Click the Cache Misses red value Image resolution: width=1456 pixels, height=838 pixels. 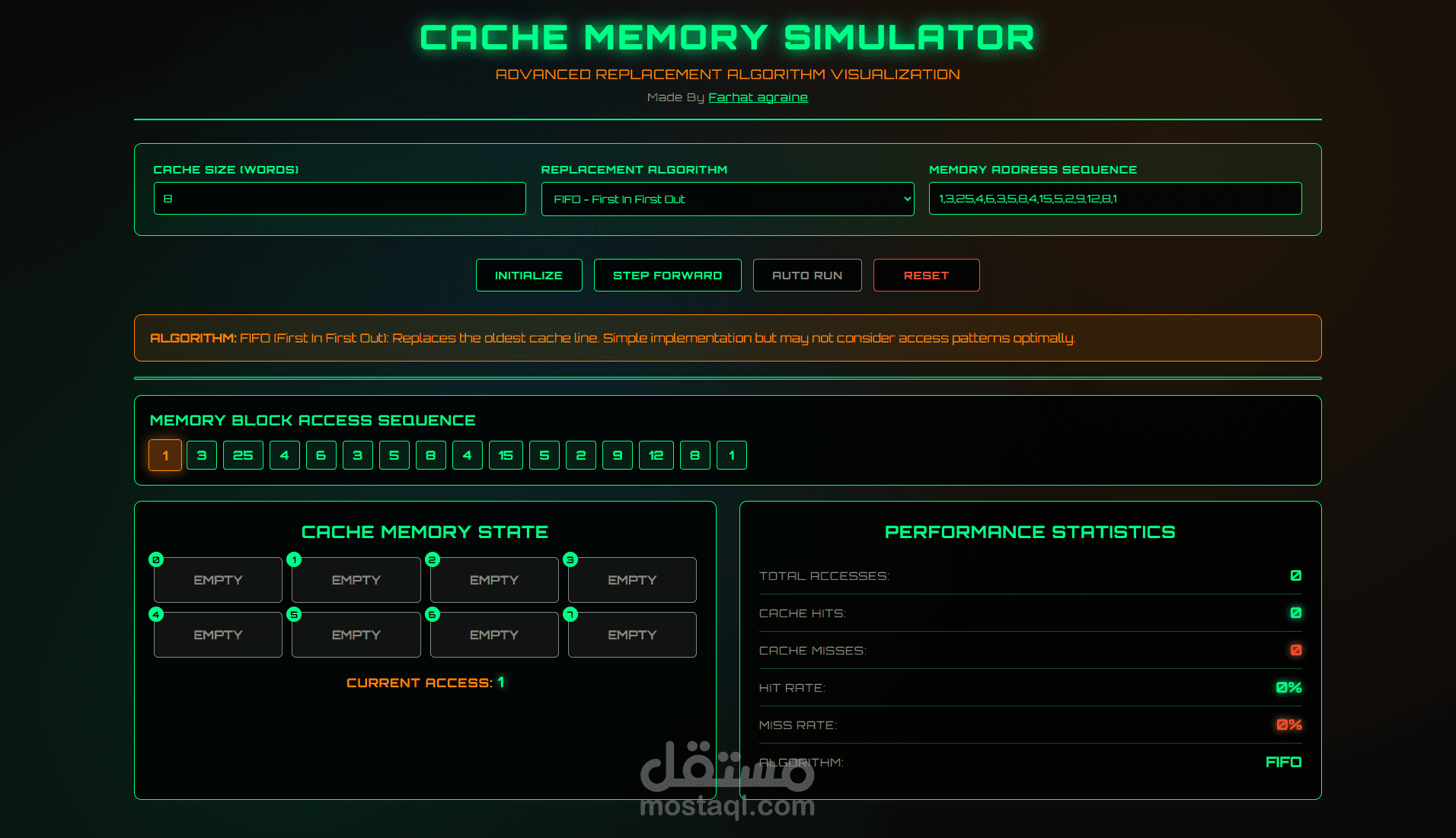pos(1296,650)
